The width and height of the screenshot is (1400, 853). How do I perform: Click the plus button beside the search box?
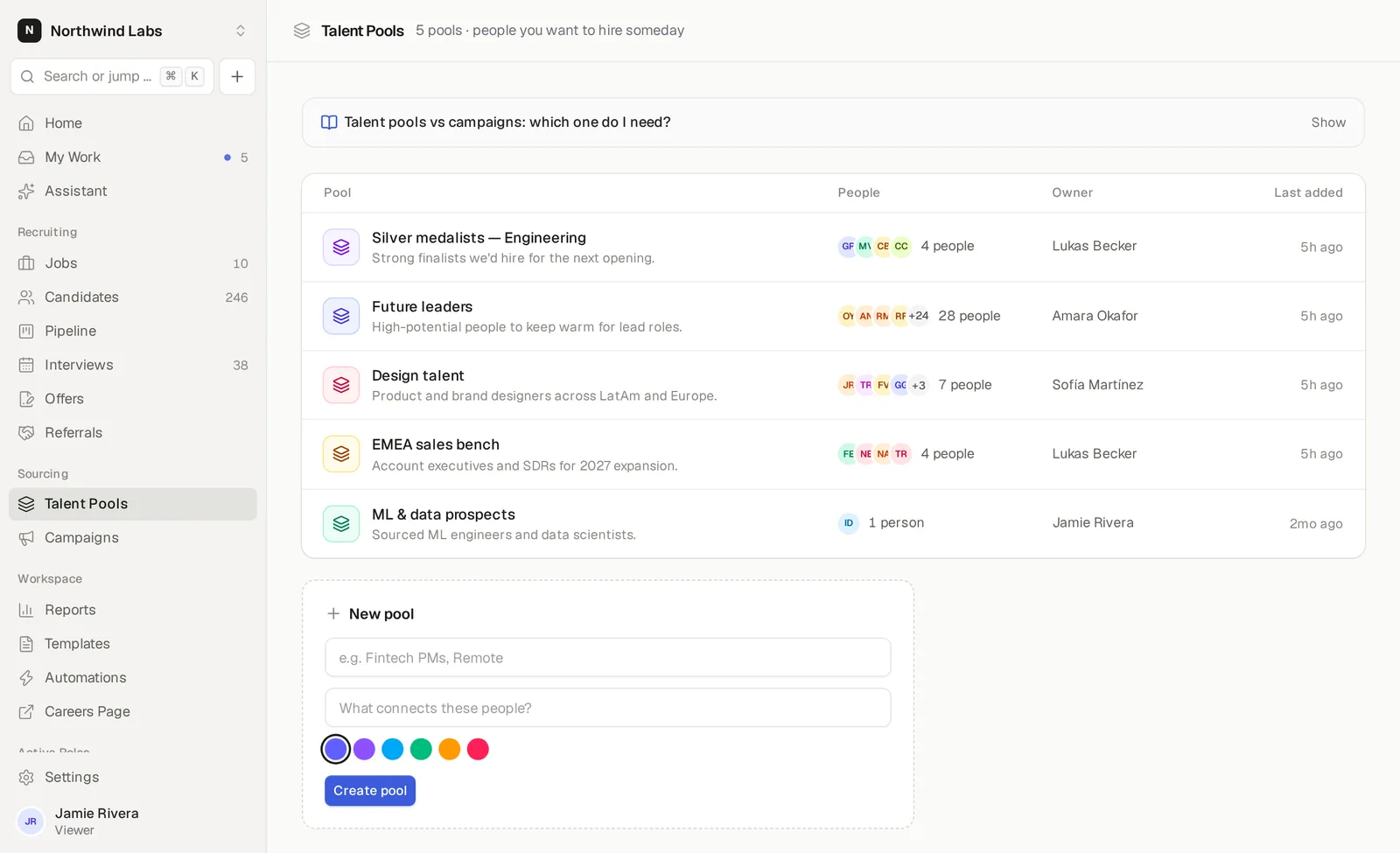pos(237,76)
